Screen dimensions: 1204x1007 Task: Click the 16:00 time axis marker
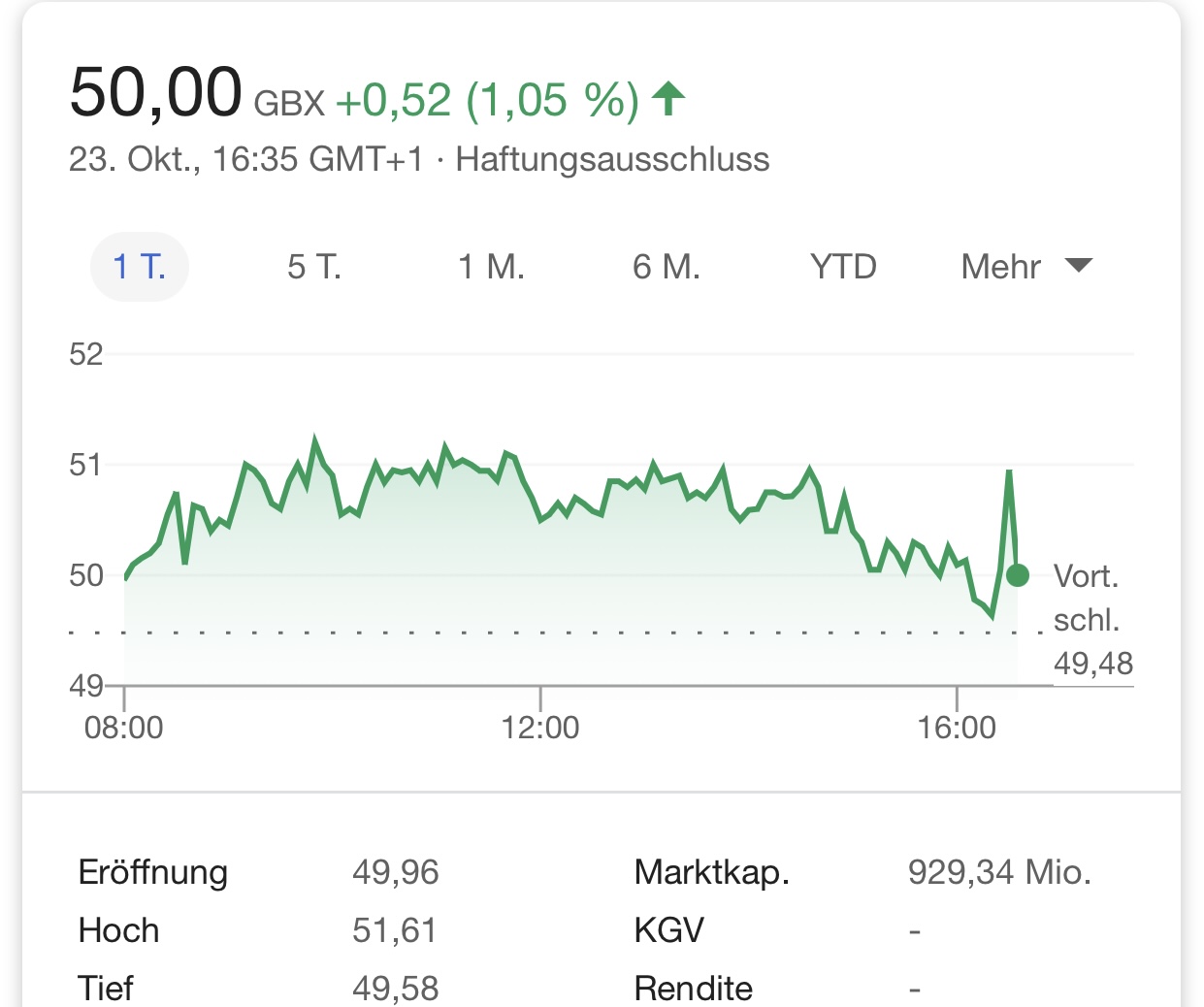click(957, 727)
